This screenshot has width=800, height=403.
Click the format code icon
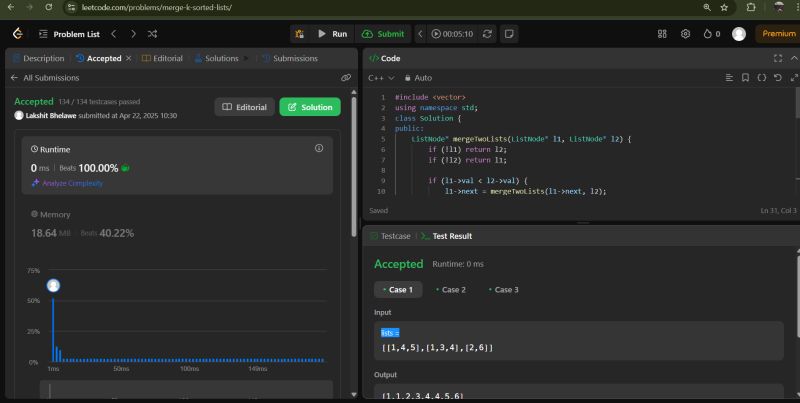[x=729, y=78]
